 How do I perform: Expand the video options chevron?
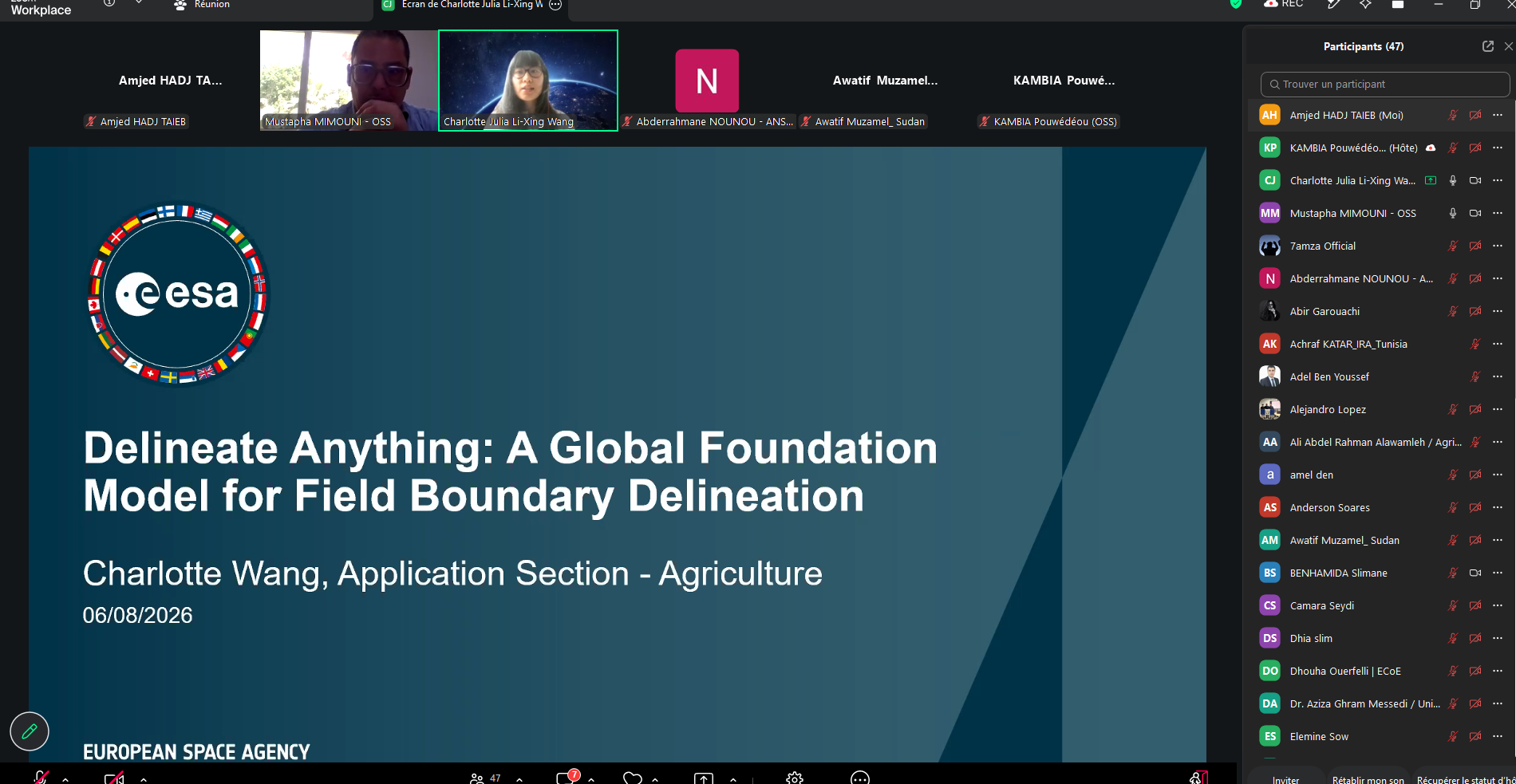click(x=144, y=779)
